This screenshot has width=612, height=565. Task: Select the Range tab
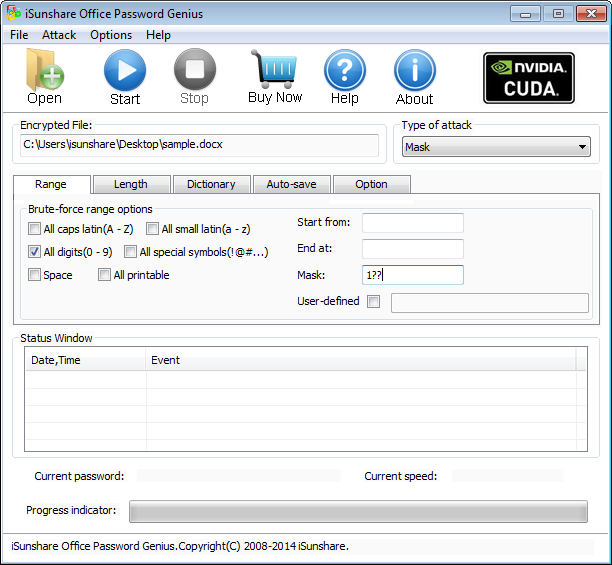tap(52, 184)
